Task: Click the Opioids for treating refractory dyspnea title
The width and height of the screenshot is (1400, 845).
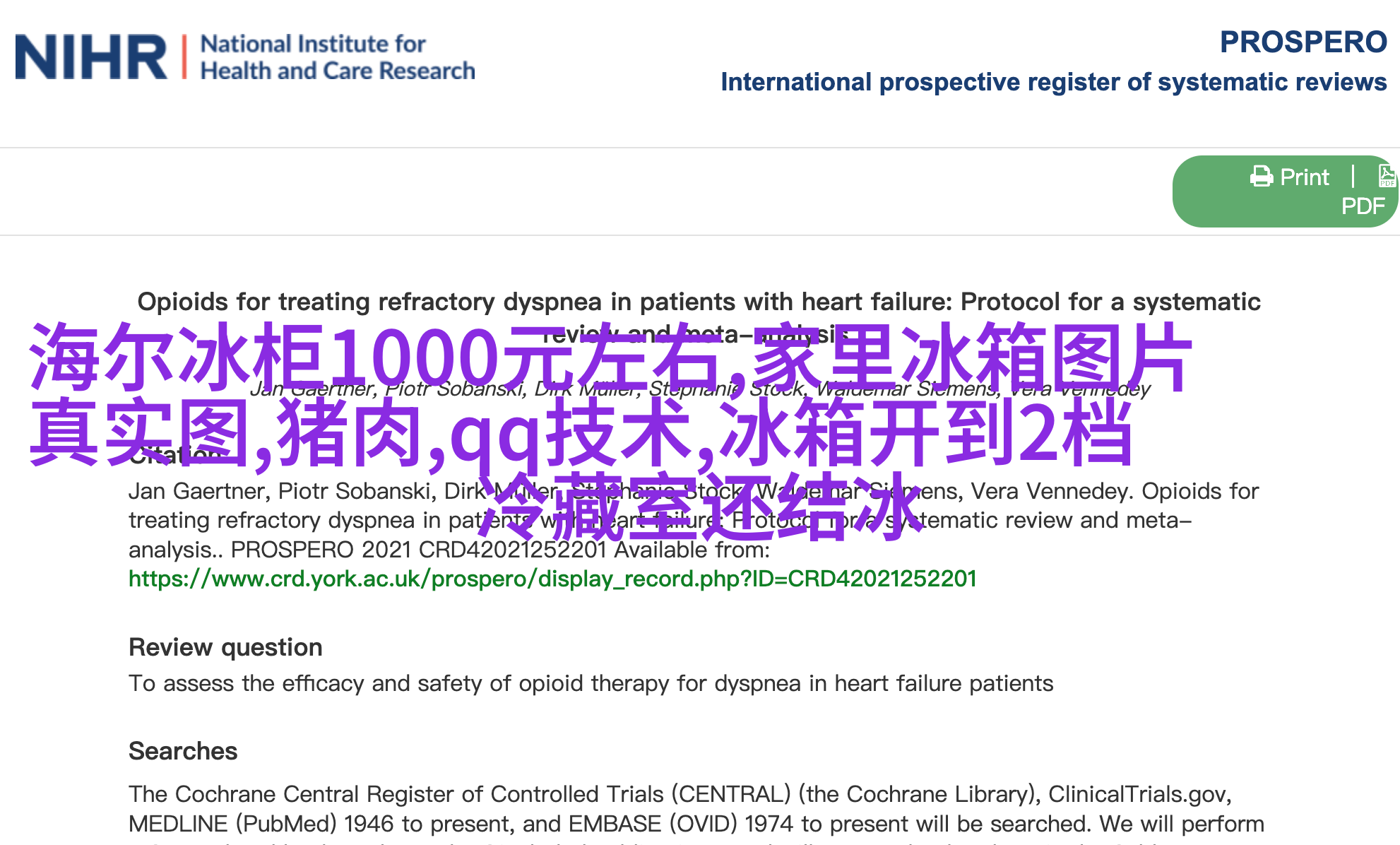Action: (698, 302)
